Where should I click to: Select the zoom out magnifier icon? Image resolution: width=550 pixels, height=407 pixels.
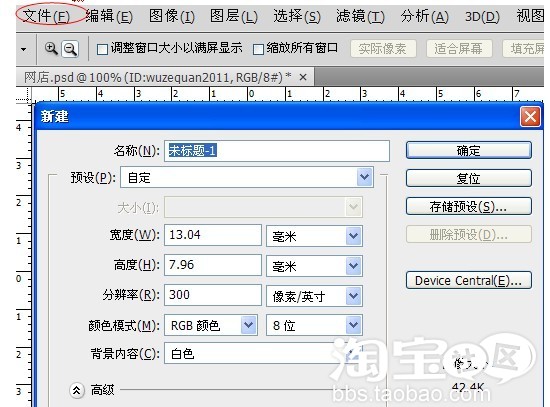coord(70,49)
